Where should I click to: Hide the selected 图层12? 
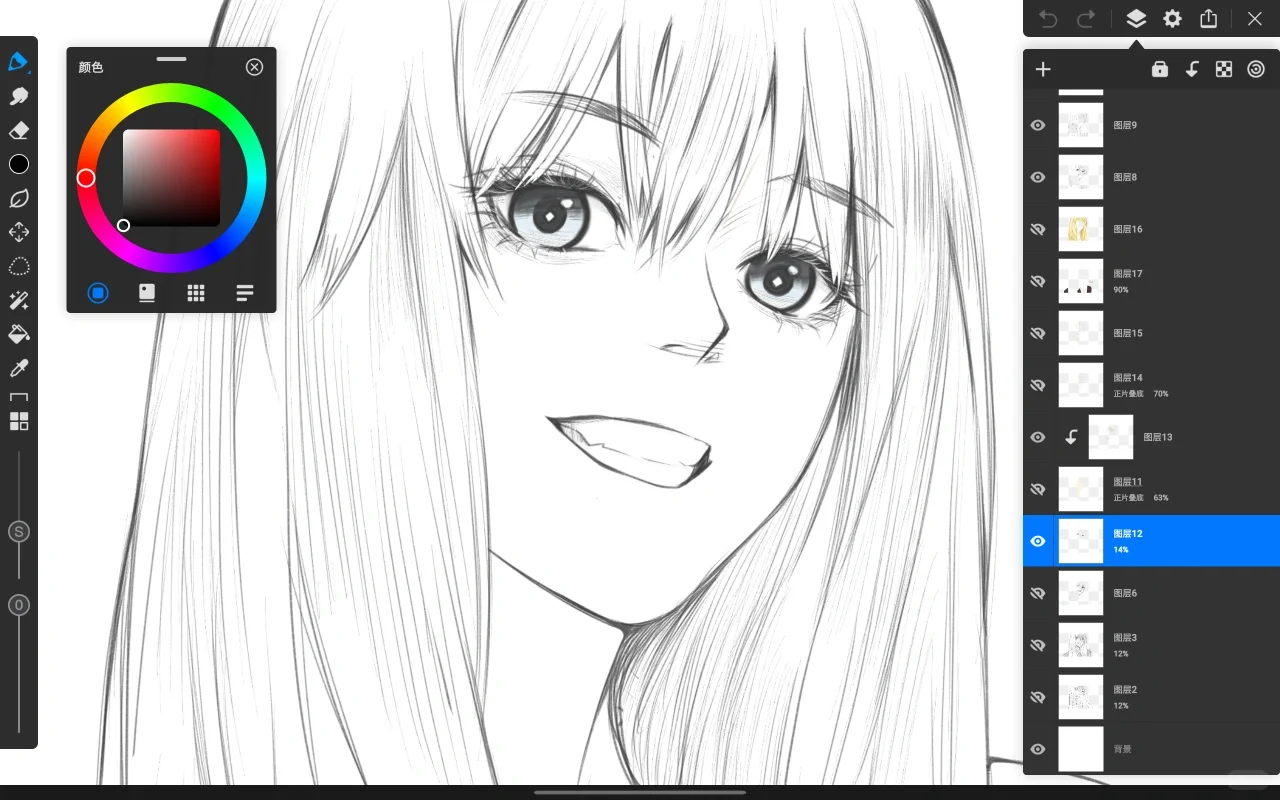click(x=1038, y=541)
